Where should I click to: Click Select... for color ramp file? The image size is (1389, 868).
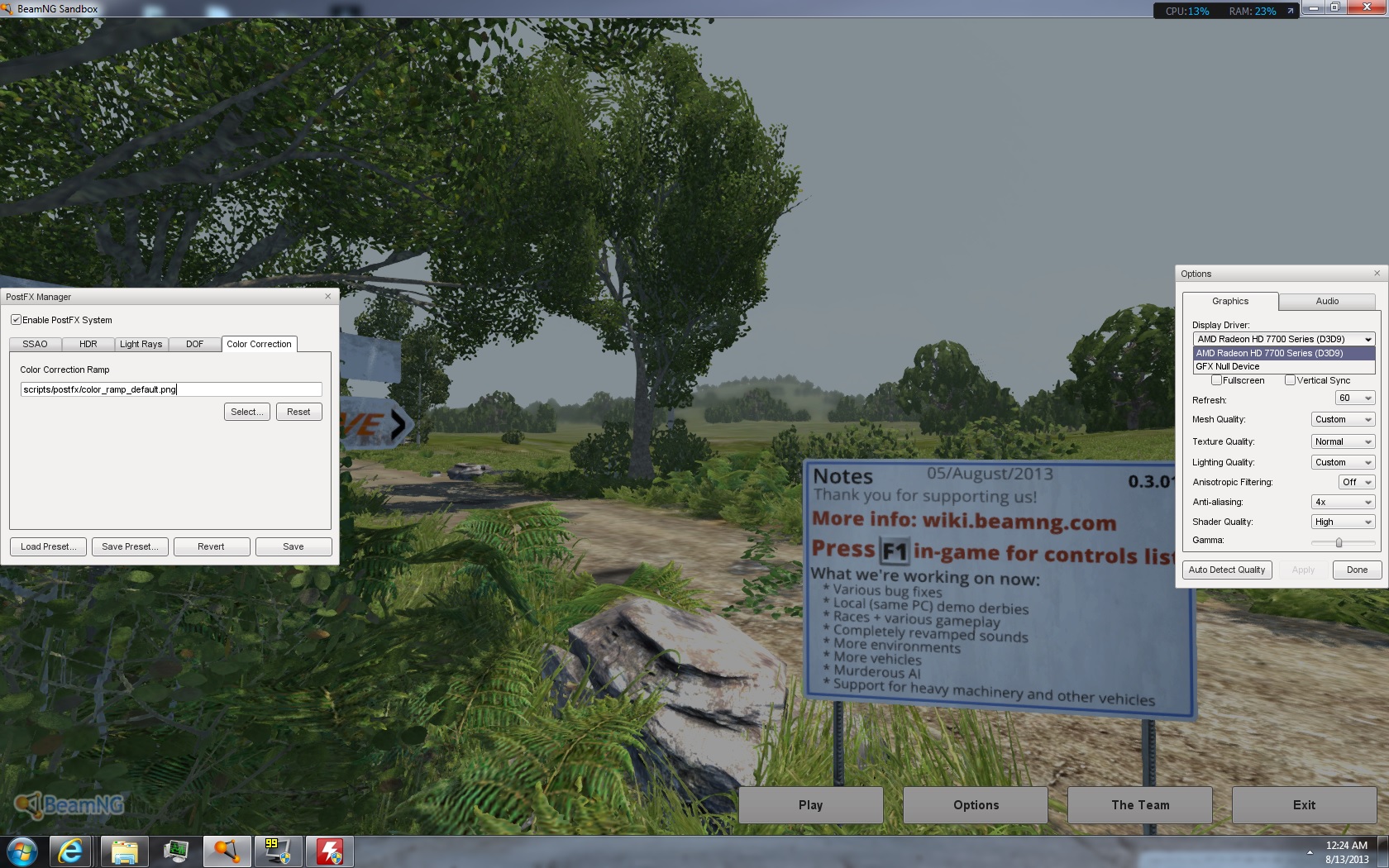click(x=247, y=412)
